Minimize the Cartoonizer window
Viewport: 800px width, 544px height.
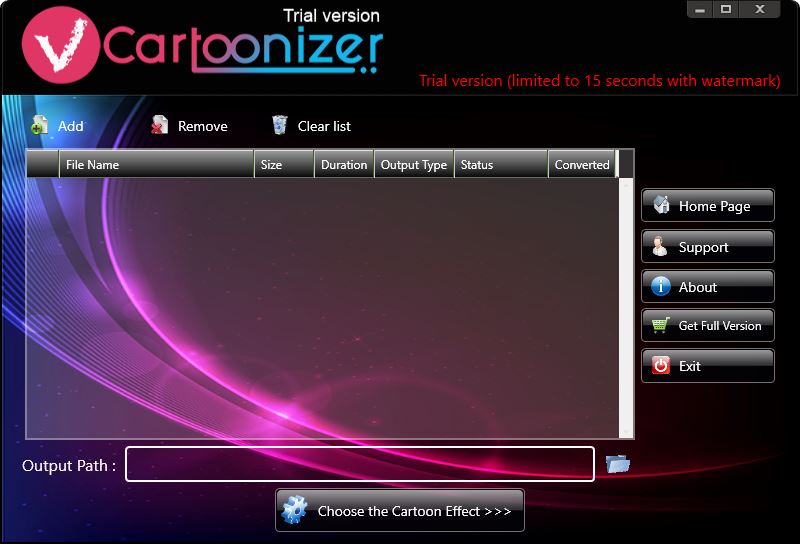click(700, 9)
